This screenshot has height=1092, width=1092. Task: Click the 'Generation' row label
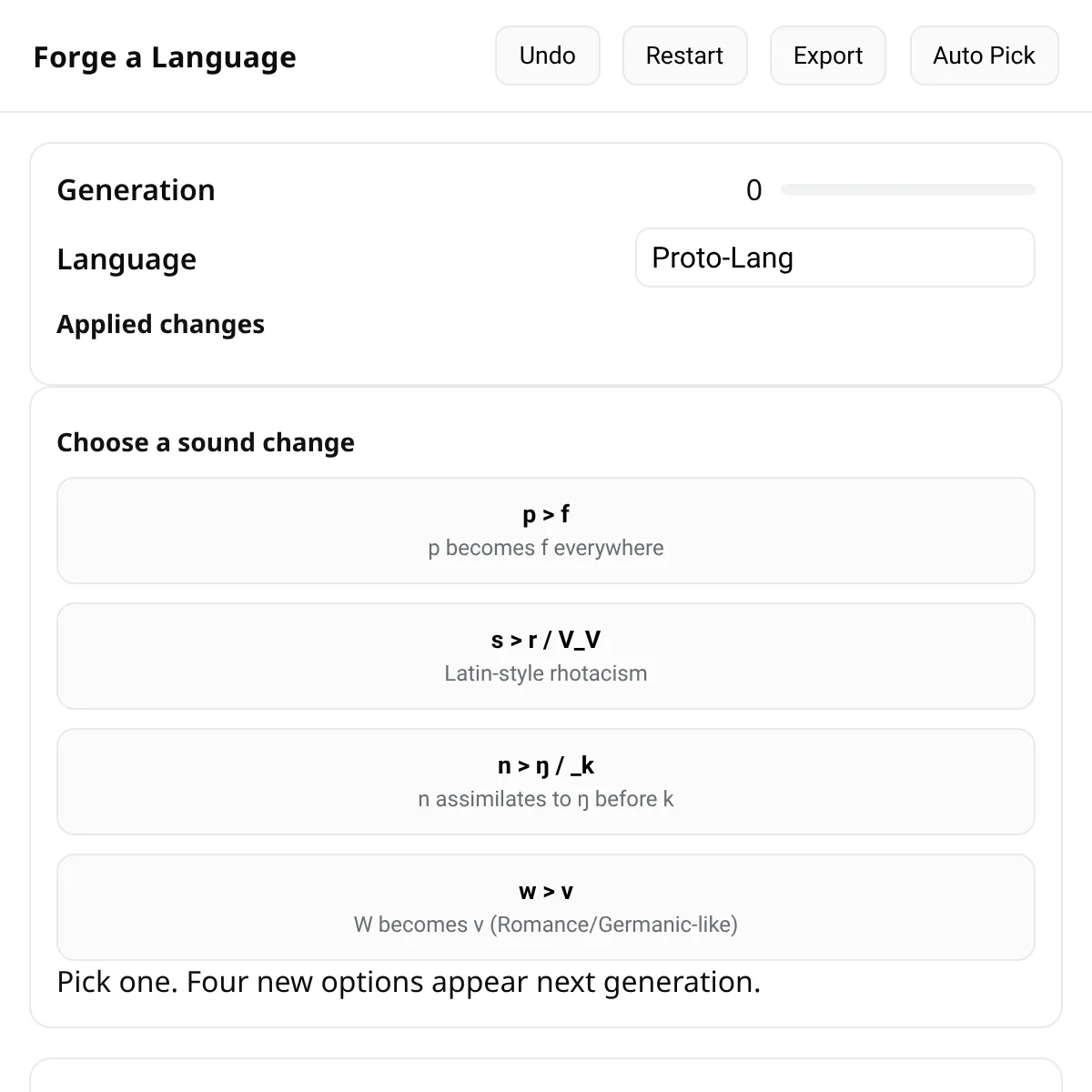point(136,190)
